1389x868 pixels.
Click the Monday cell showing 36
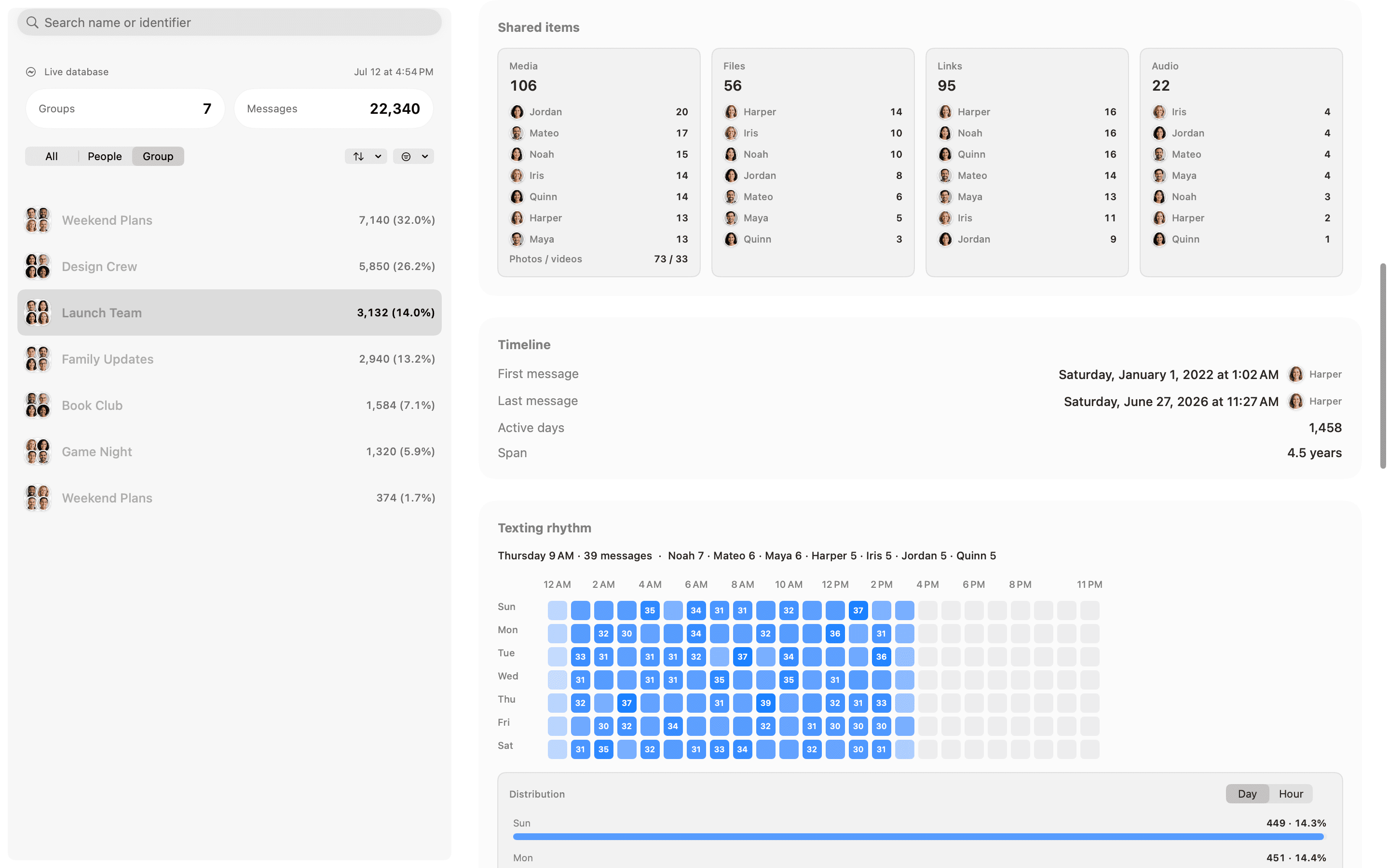point(835,634)
